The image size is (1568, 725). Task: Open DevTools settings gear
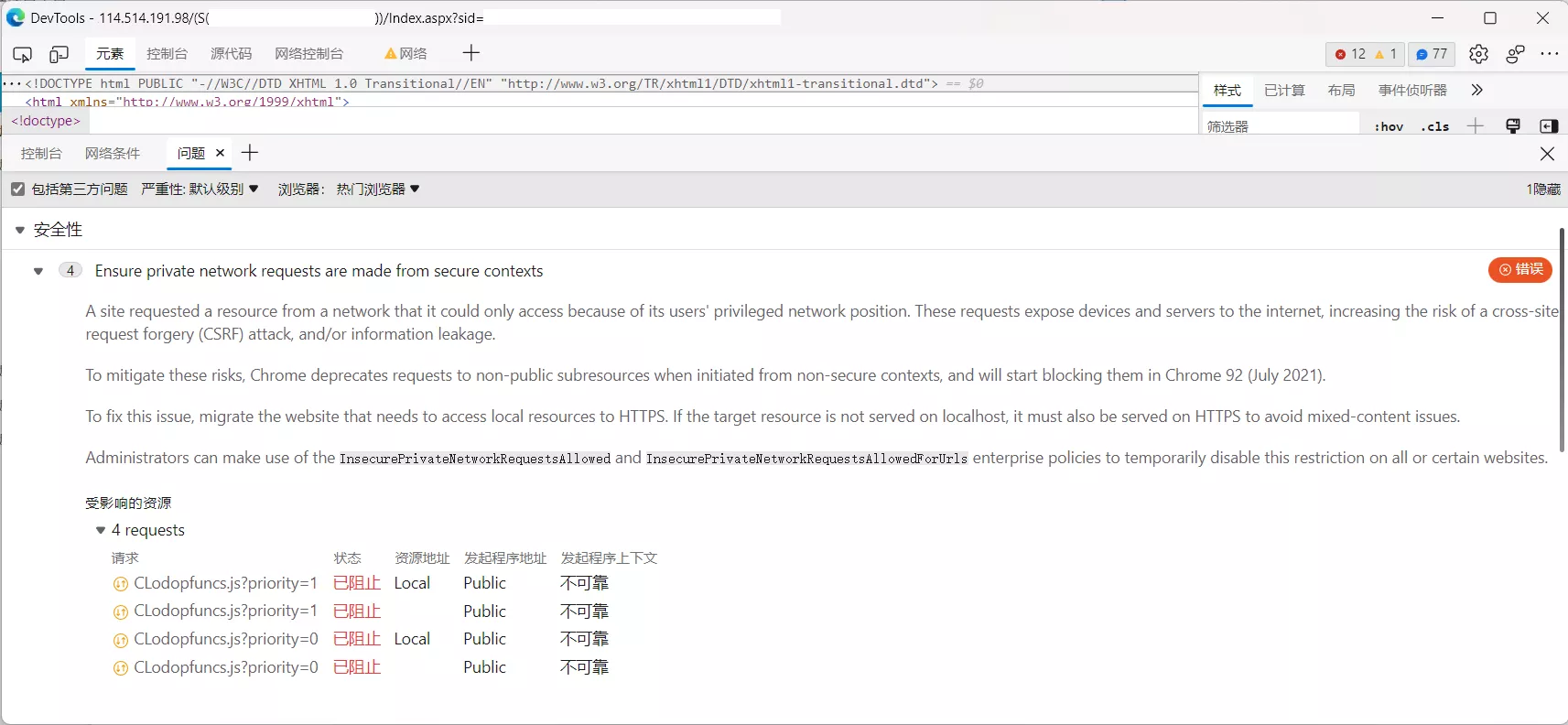[1478, 54]
